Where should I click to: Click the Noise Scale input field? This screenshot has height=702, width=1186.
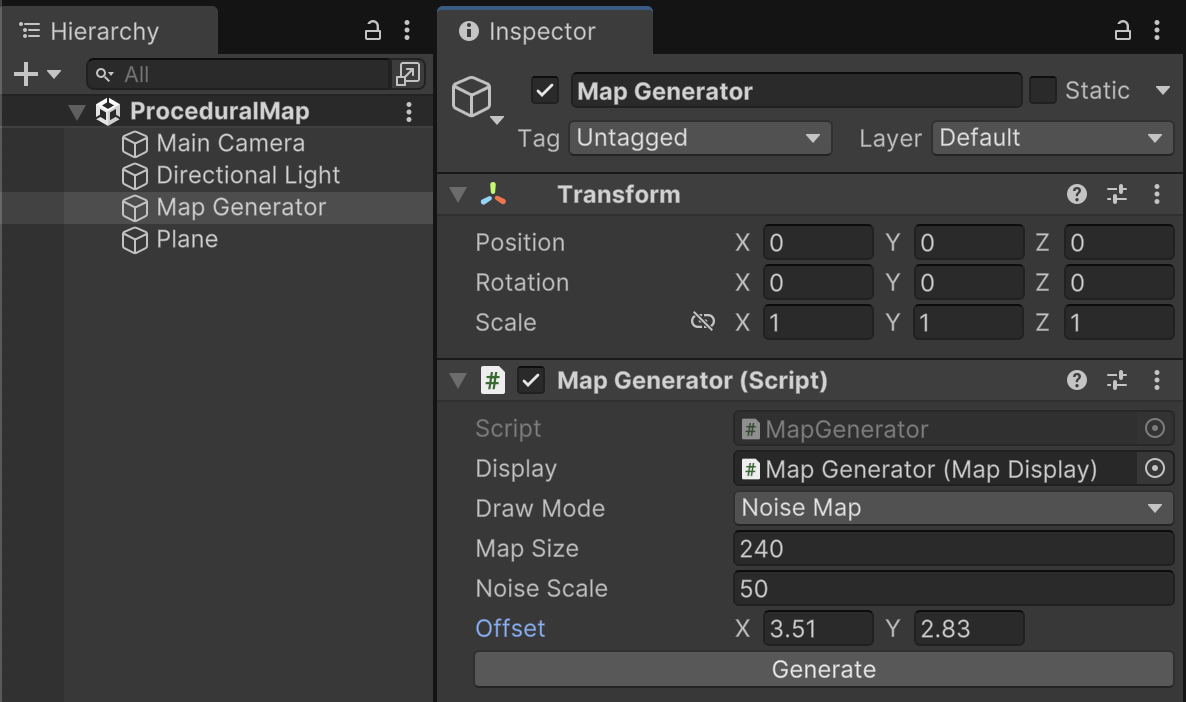953,588
